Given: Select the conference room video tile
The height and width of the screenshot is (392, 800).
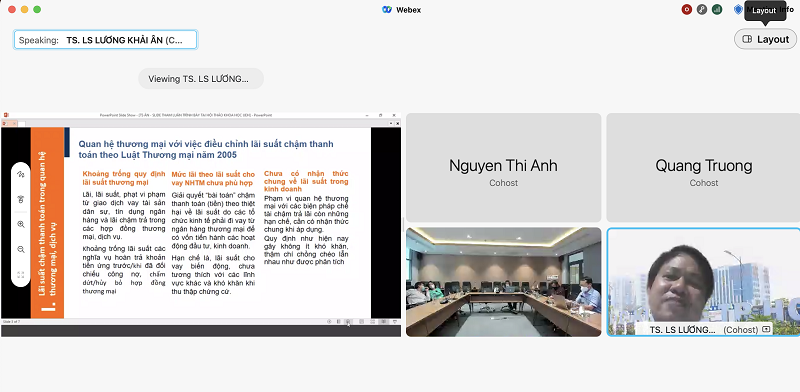Looking at the screenshot, I should [504, 282].
